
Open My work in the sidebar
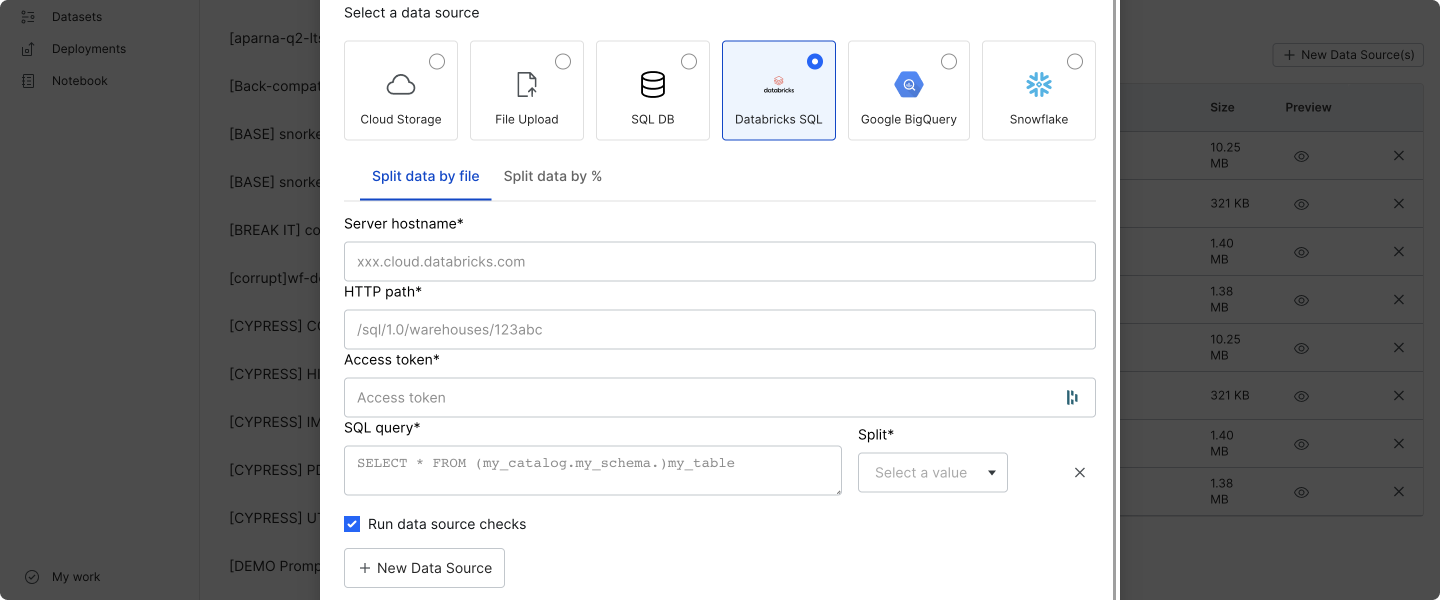pos(76,577)
